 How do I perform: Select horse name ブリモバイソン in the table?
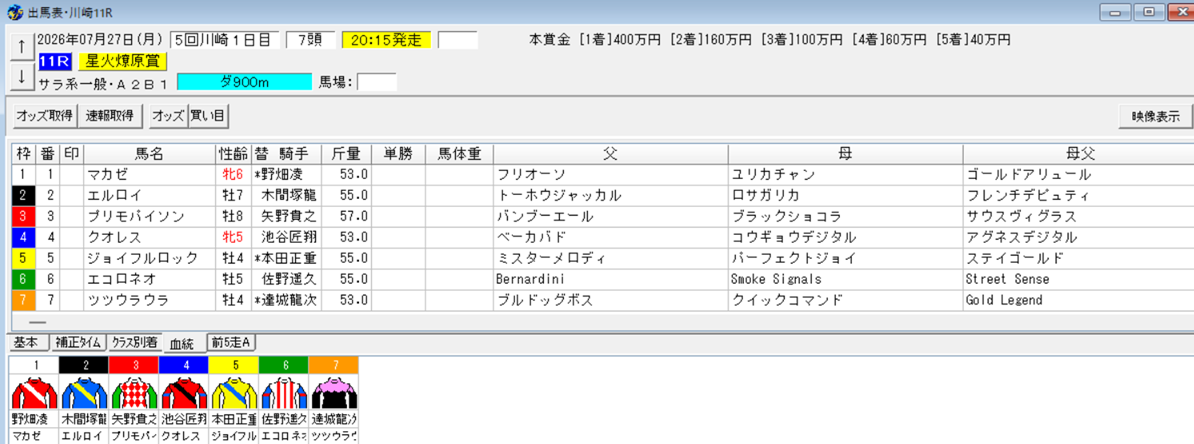pyautogui.click(x=136, y=217)
